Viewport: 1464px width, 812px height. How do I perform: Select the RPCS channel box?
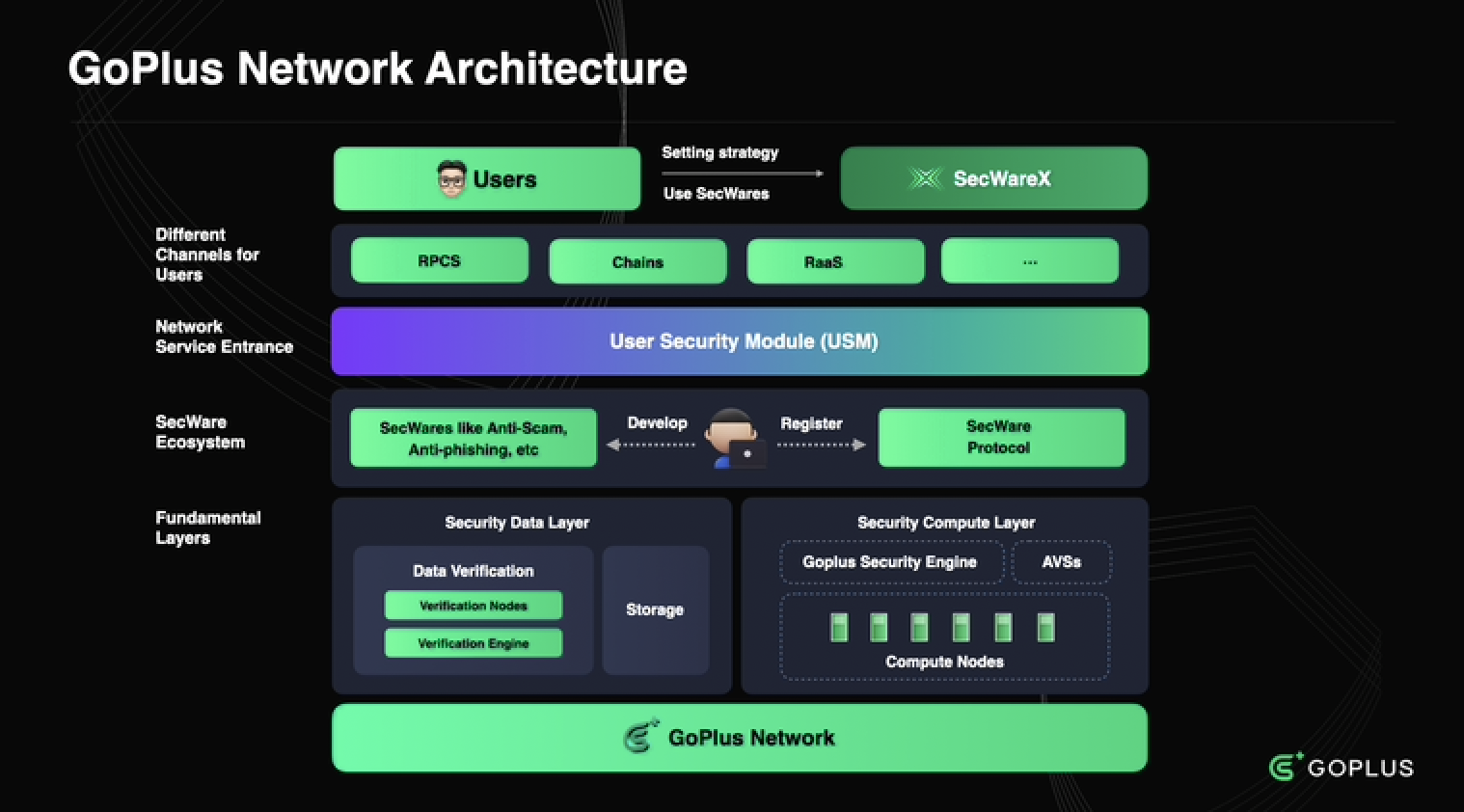pos(440,260)
